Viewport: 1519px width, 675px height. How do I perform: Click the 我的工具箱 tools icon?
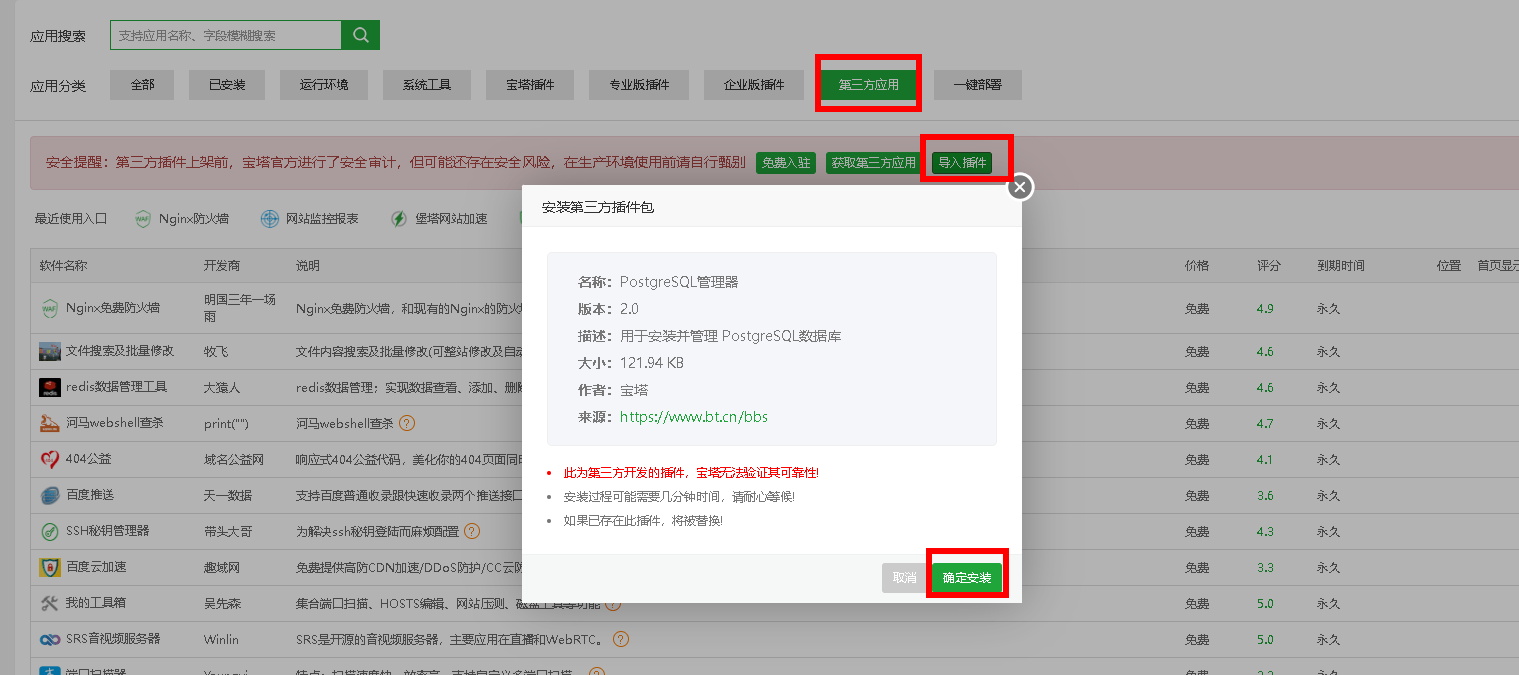tap(50, 604)
